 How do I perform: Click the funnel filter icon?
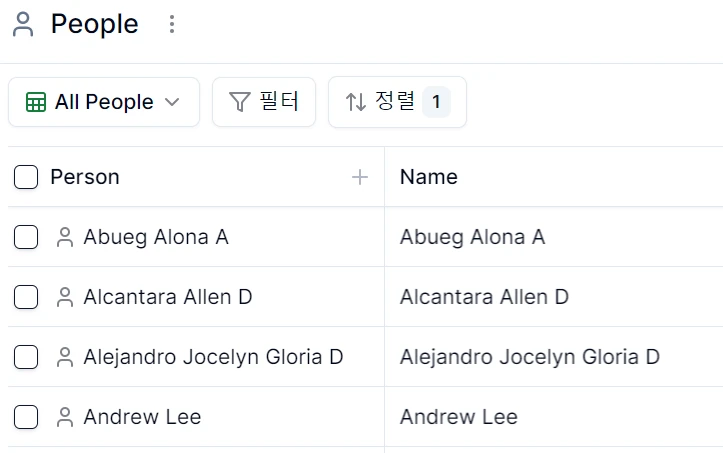tap(239, 102)
